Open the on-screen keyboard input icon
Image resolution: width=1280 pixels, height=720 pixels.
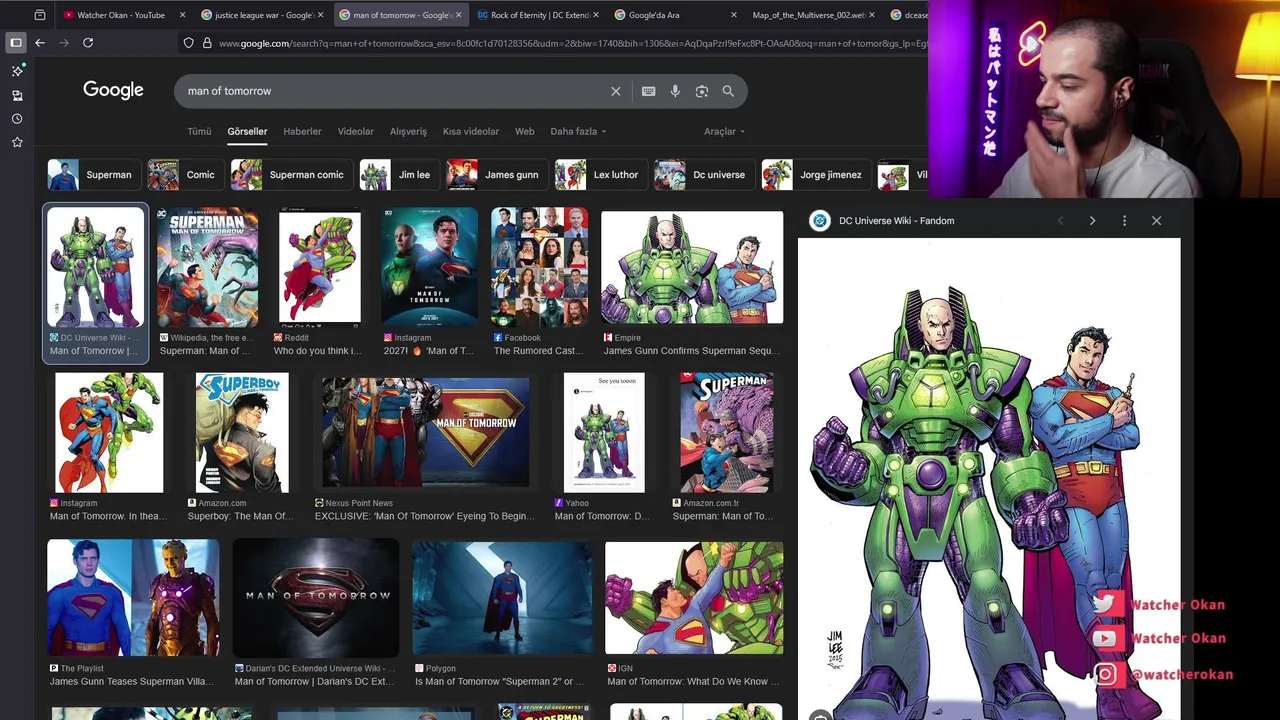coord(649,91)
